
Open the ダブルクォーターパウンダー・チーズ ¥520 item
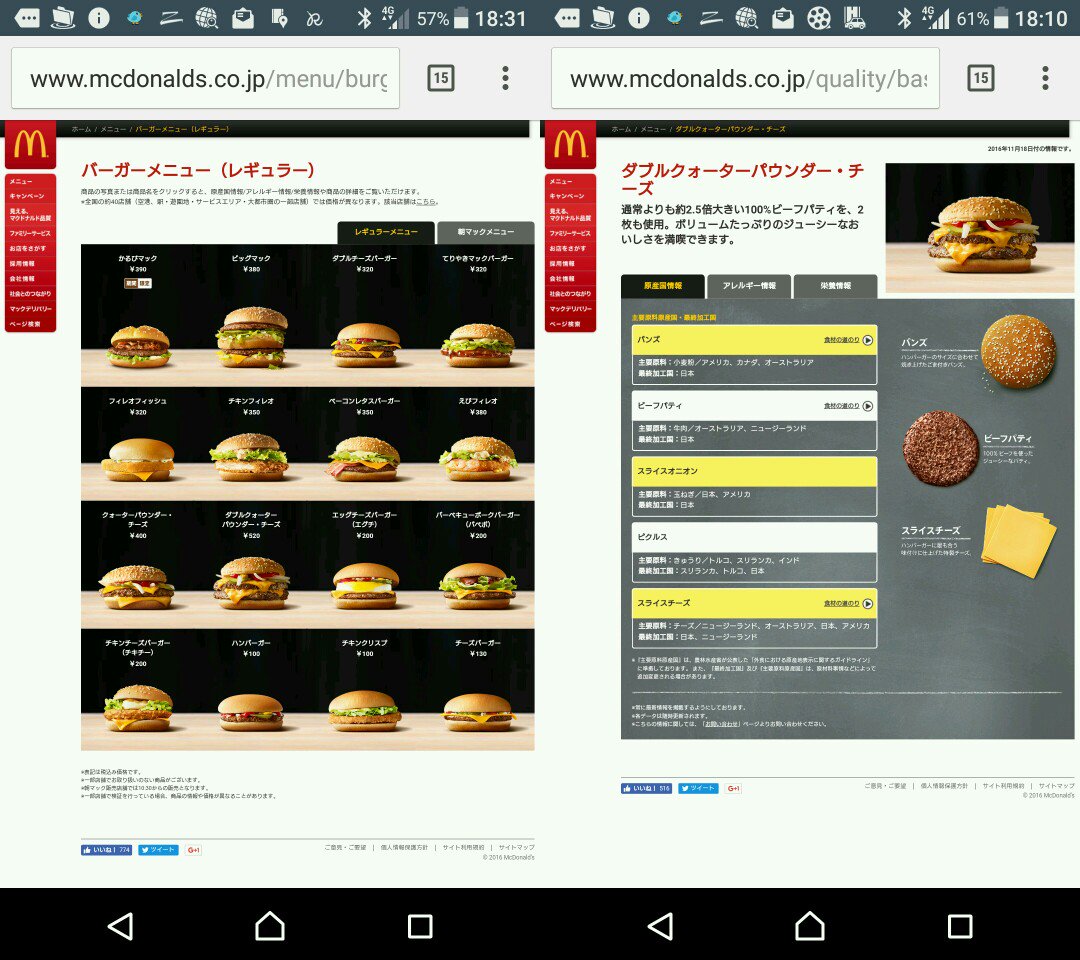pos(251,565)
